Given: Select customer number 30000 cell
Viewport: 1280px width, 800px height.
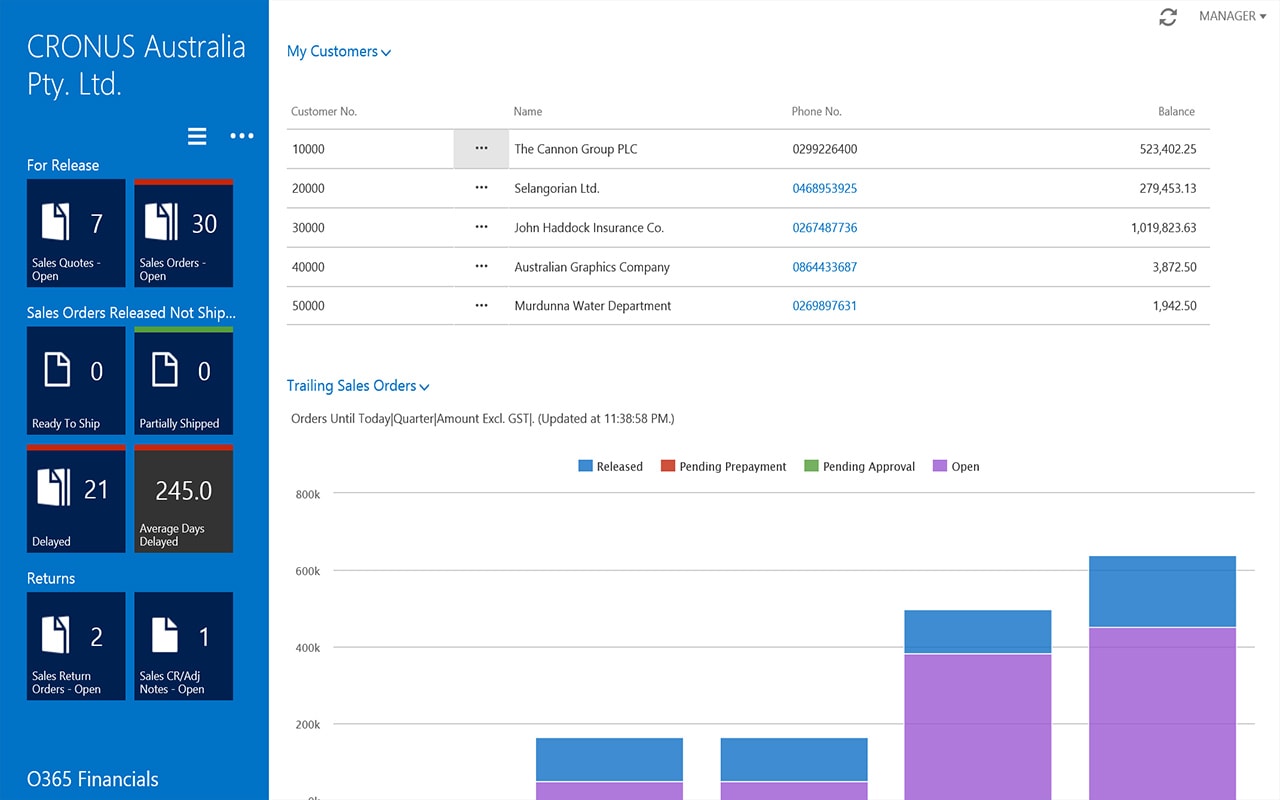Looking at the screenshot, I should point(308,228).
